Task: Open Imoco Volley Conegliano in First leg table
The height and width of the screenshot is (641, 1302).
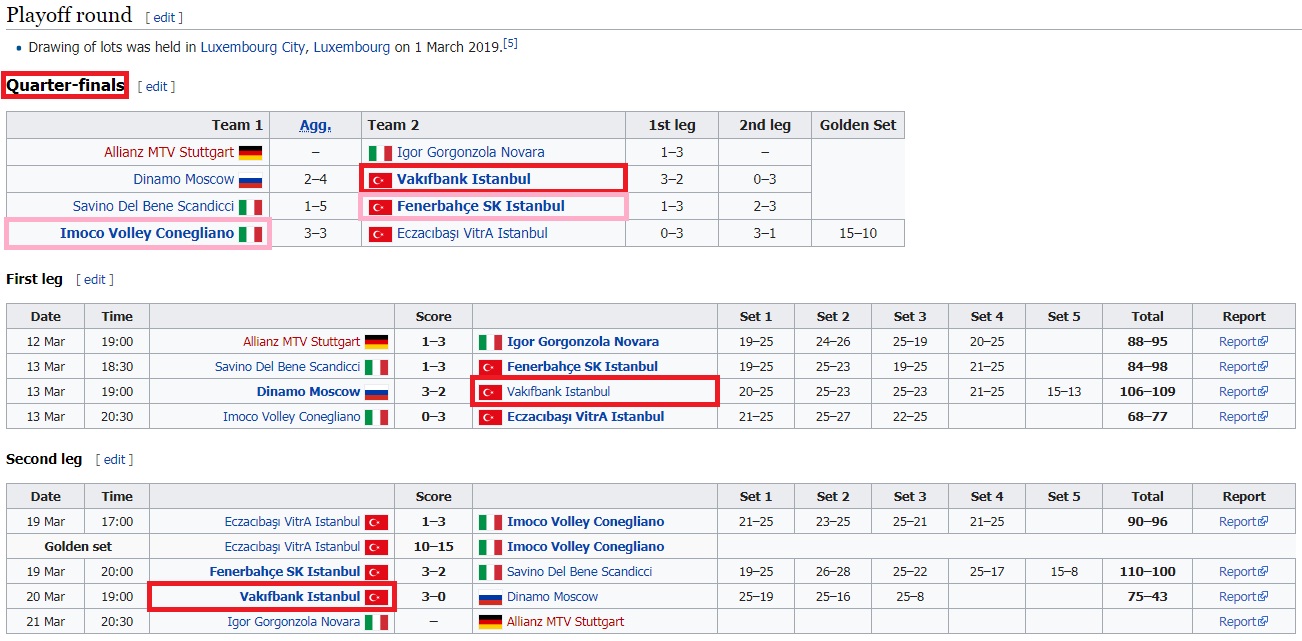Action: (x=291, y=417)
